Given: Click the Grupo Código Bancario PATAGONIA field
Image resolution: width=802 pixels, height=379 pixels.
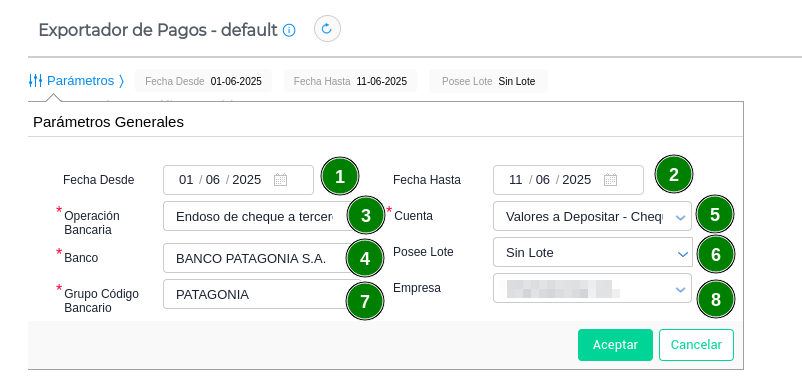Looking at the screenshot, I should (256, 294).
